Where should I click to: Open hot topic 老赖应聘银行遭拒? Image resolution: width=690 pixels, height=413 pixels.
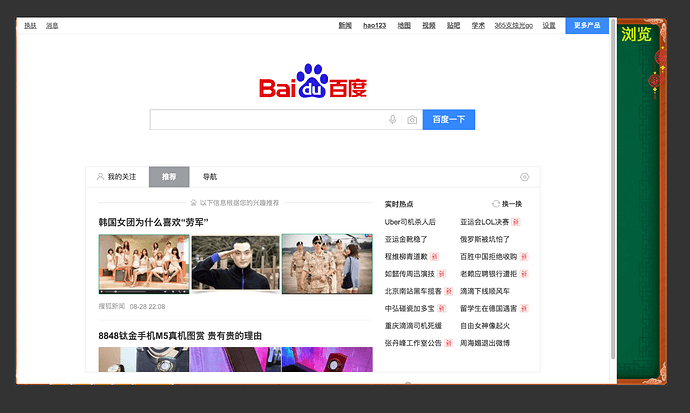[x=488, y=274]
